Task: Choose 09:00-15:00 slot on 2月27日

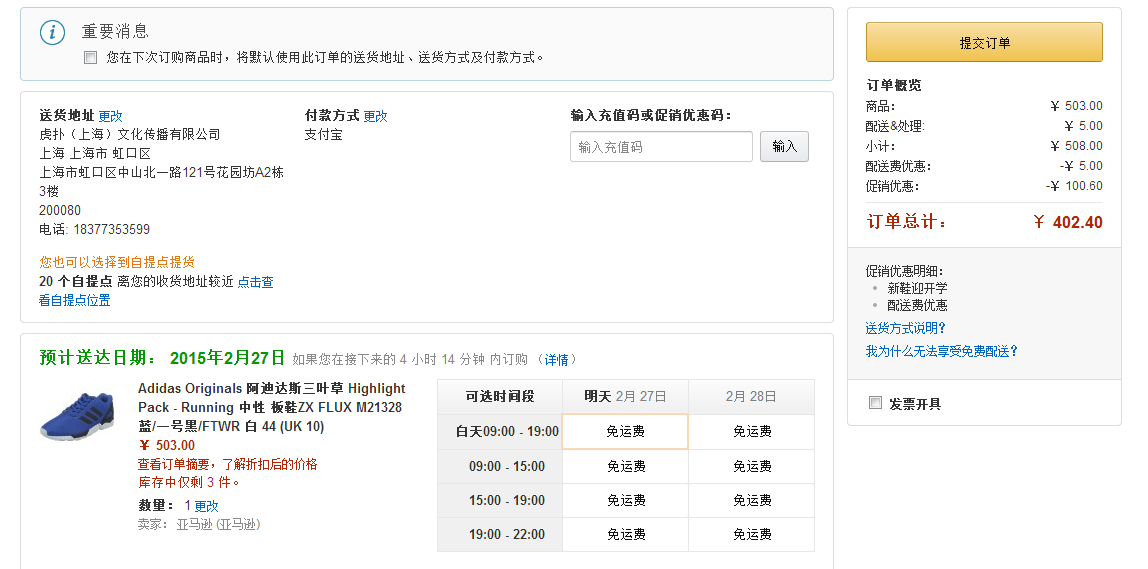Action: (x=625, y=466)
